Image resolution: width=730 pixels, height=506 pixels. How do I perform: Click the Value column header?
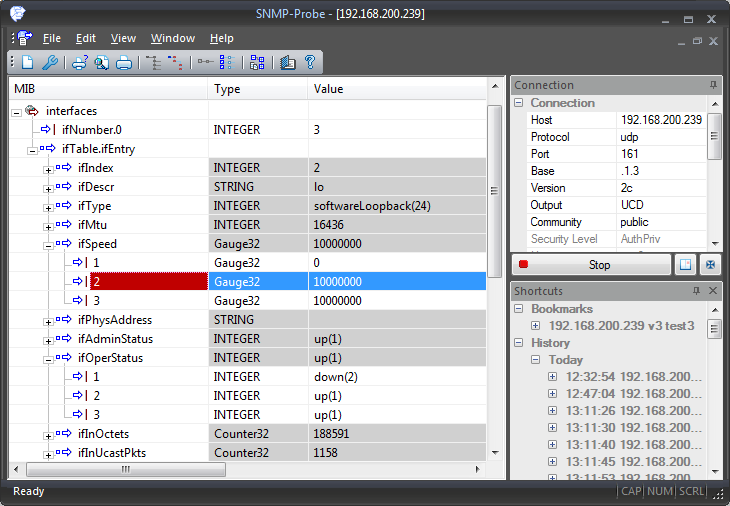397,88
